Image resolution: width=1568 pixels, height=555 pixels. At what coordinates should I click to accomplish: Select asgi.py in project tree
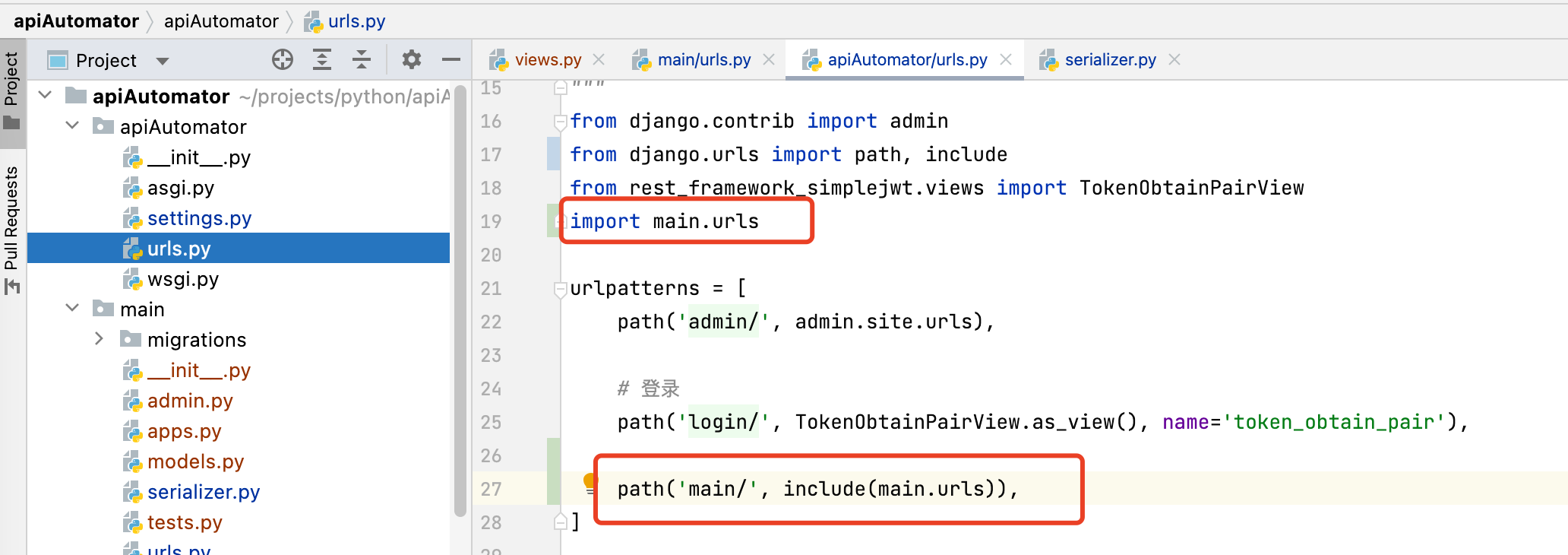point(181,188)
